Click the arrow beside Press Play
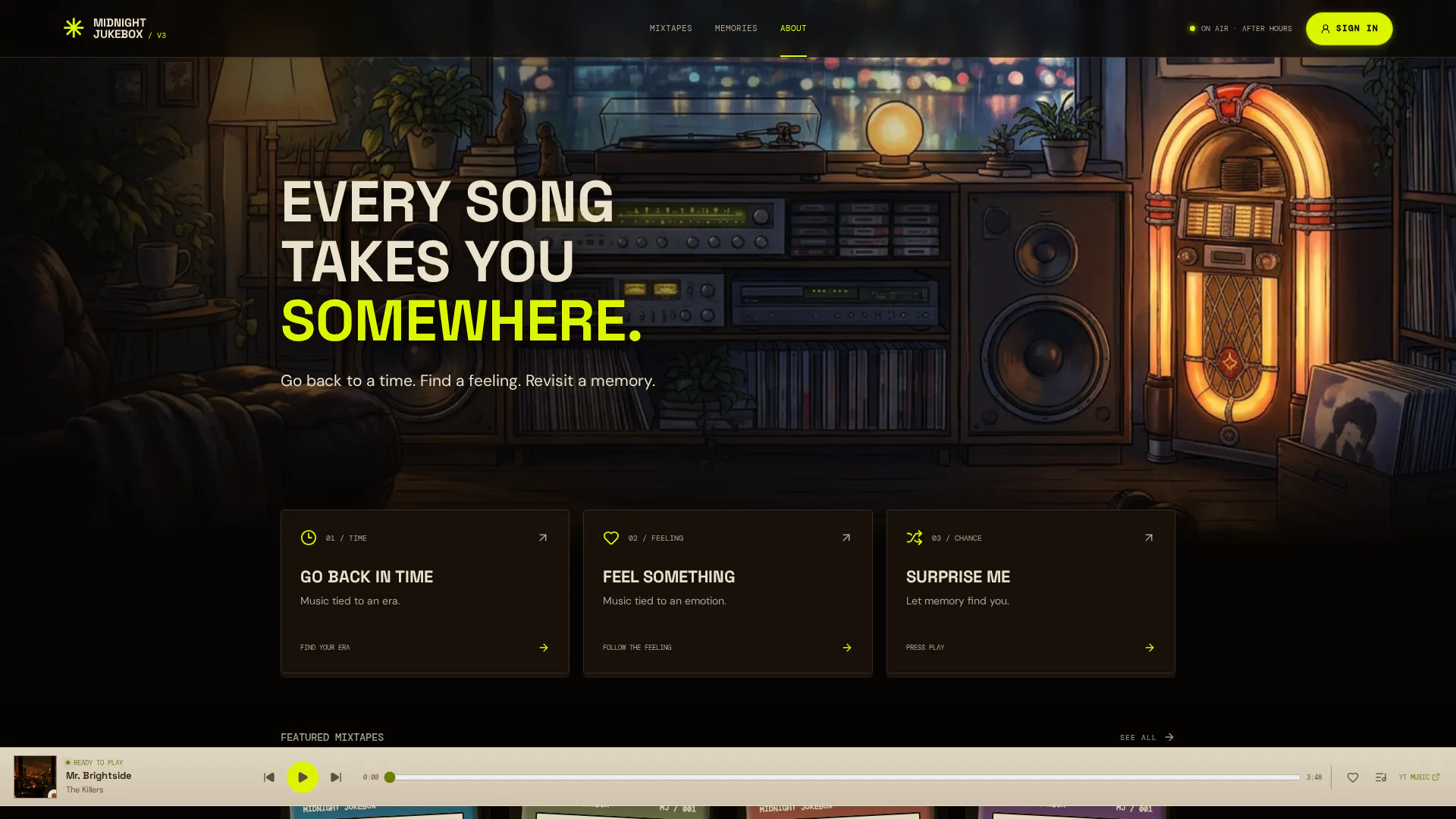 coord(1150,648)
